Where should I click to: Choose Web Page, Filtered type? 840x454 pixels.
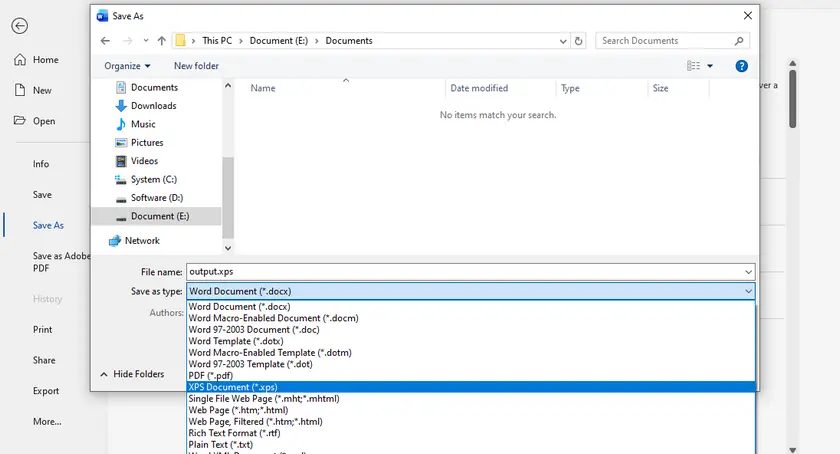coord(471,422)
